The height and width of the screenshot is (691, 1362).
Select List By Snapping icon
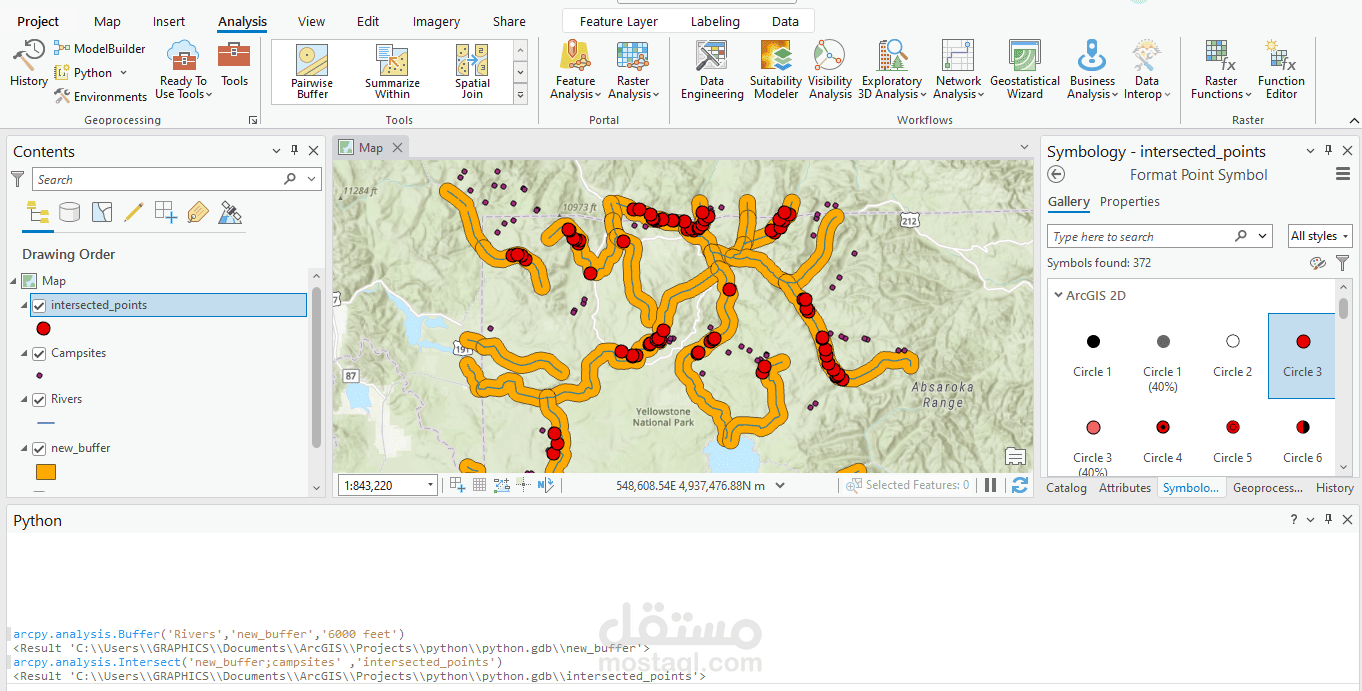(166, 213)
